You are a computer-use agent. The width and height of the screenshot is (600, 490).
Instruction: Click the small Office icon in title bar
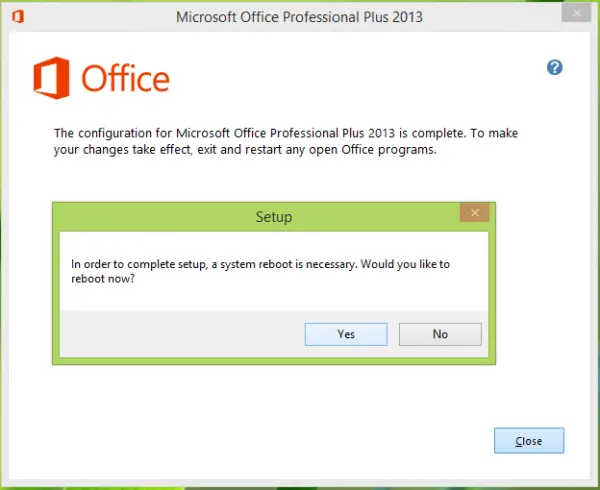[x=19, y=16]
